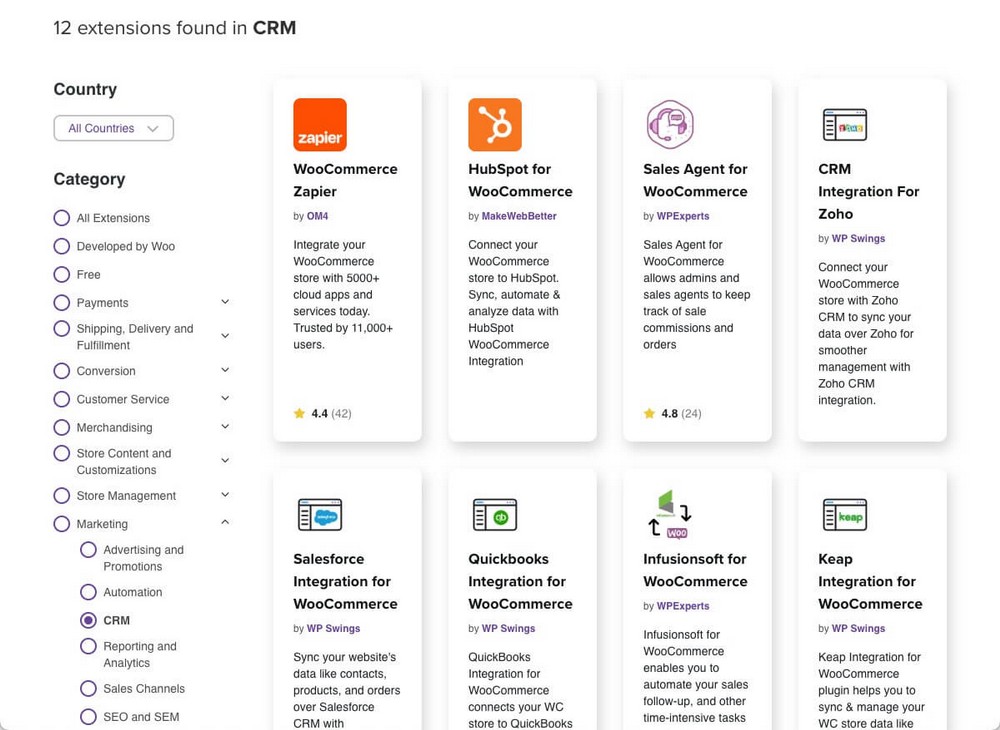This screenshot has height=730, width=1000.
Task: Select the All Extensions radio button
Action: pyautogui.click(x=62, y=218)
